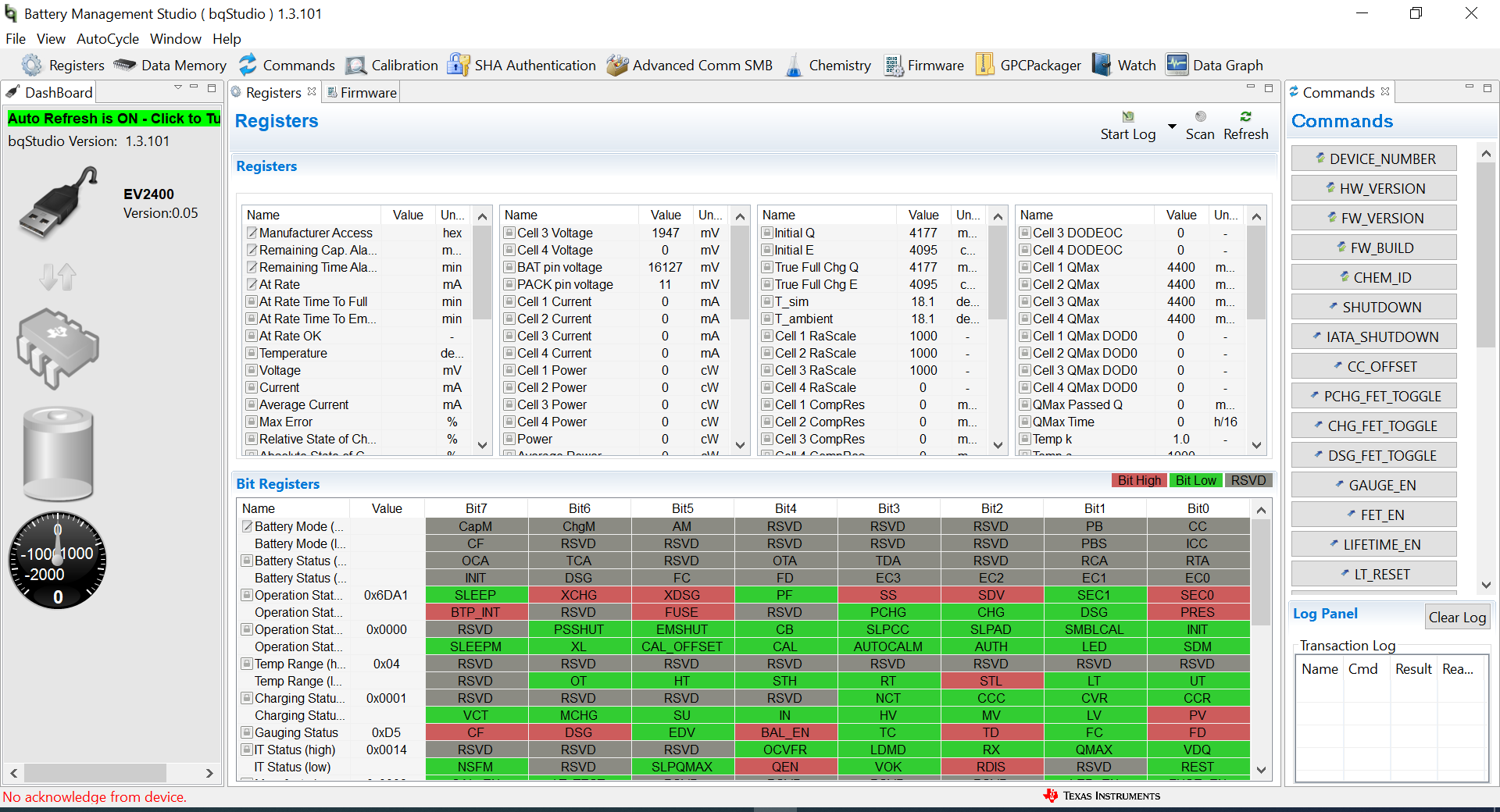Viewport: 1500px width, 812px height.
Task: Click the Bit High red legend swatch
Action: [x=1139, y=480]
